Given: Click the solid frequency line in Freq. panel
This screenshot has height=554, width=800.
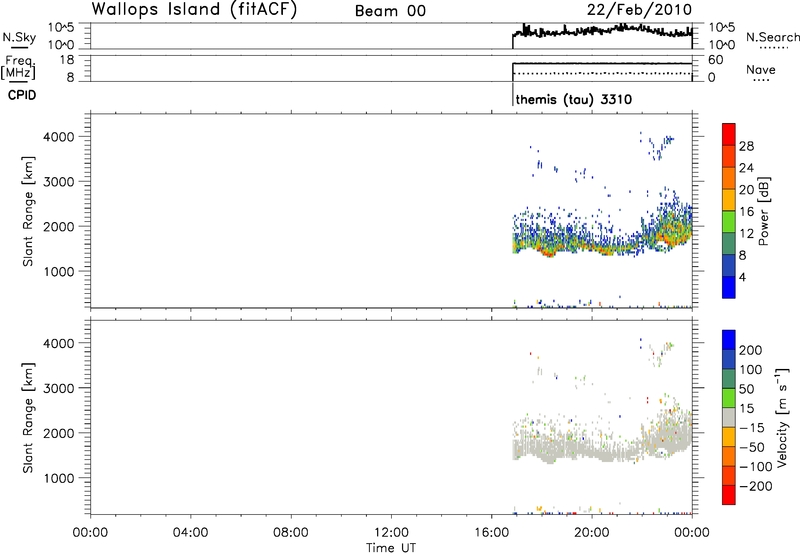Looking at the screenshot, I should pyautogui.click(x=602, y=63).
